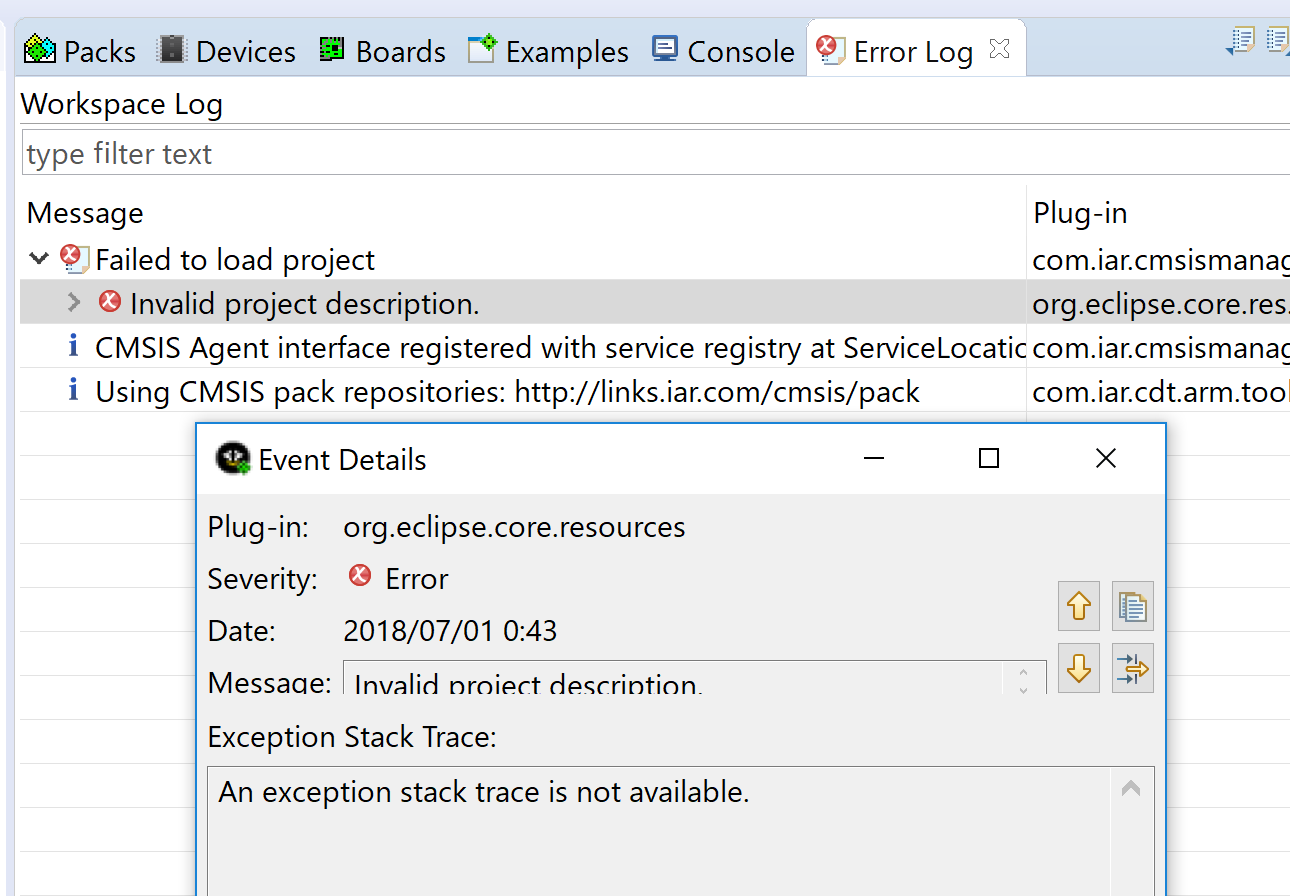Click the red error icon beside Invalid project description

point(110,302)
